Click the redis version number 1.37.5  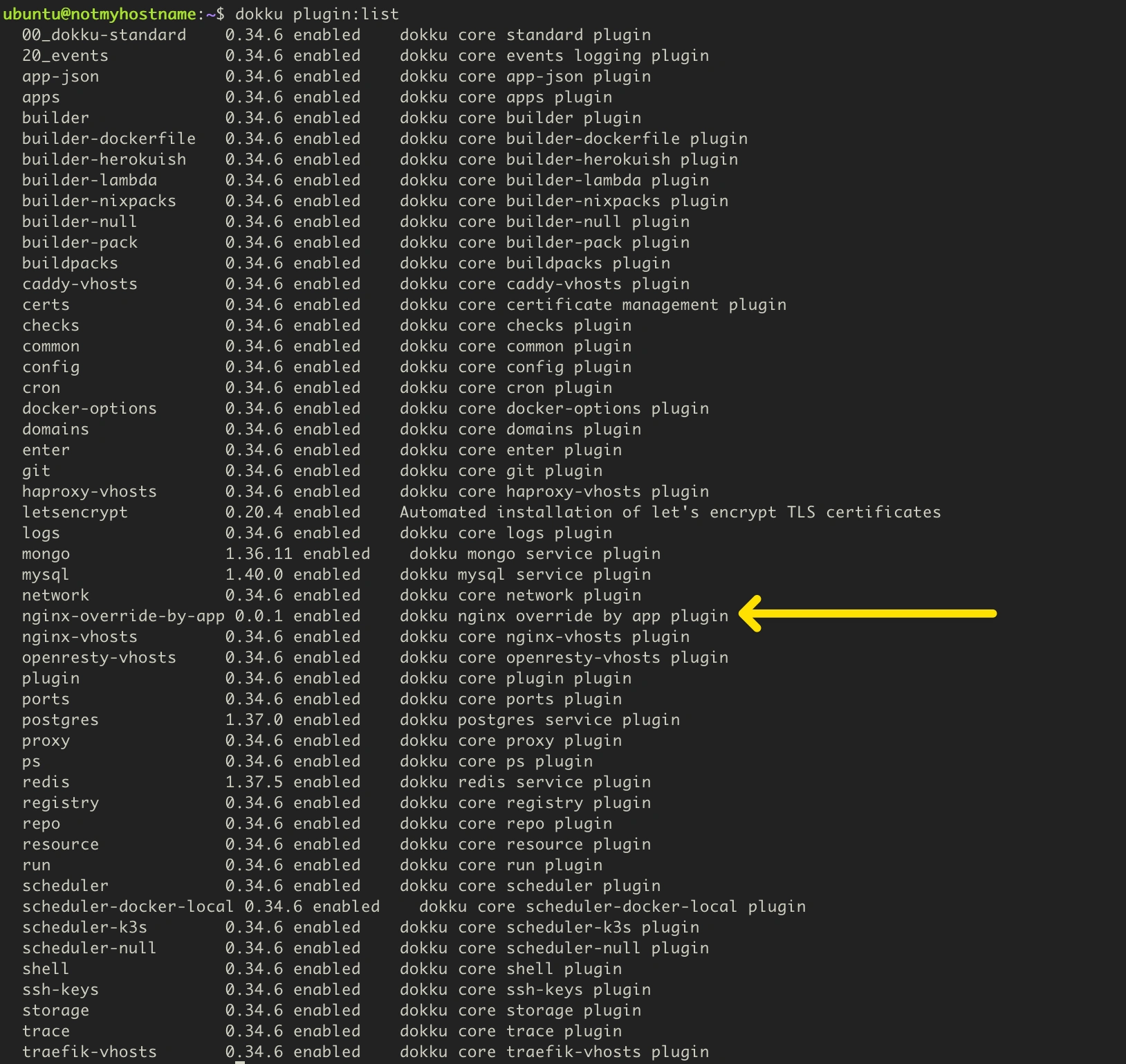pyautogui.click(x=254, y=782)
